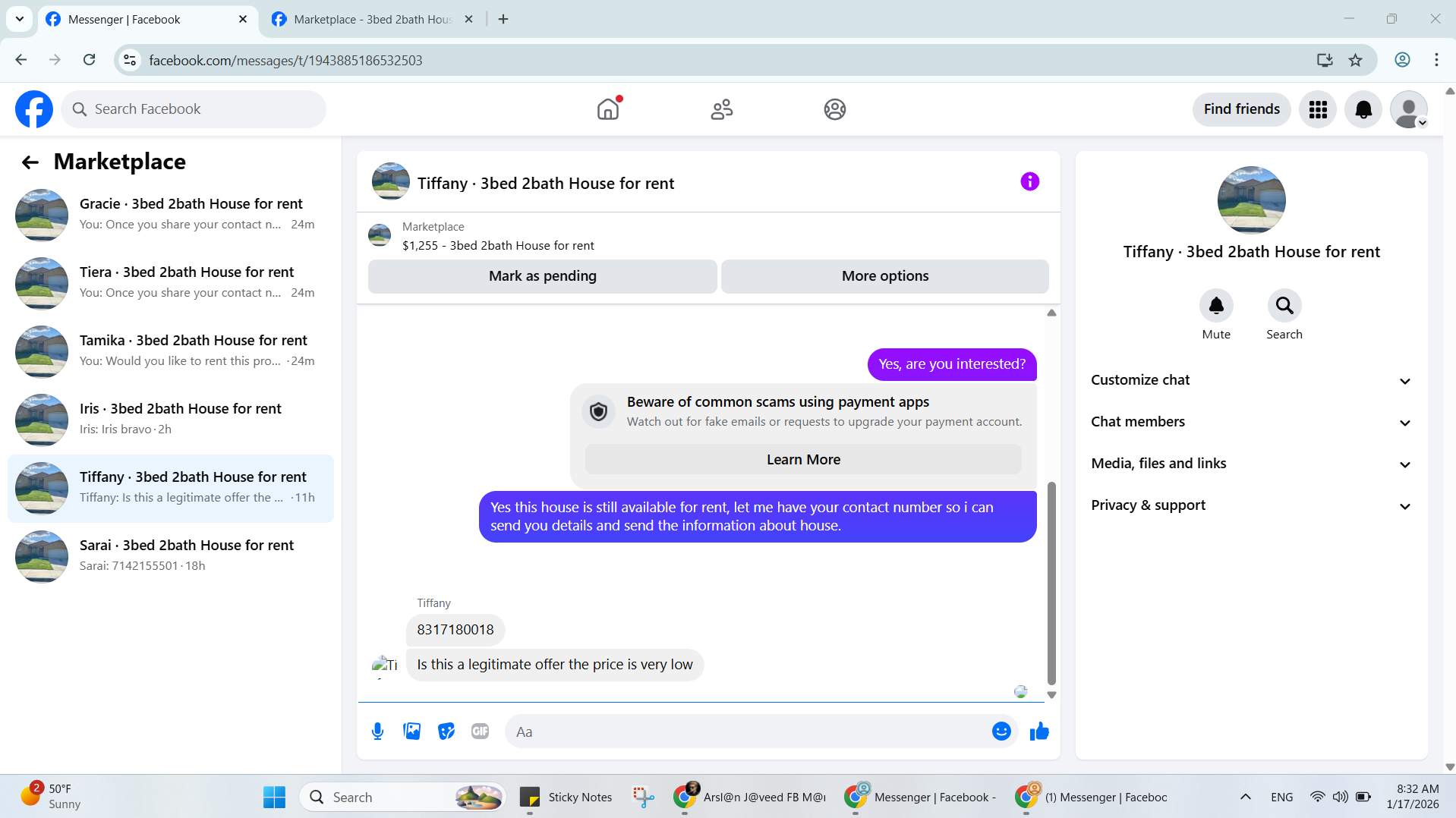Viewport: 1456px width, 818px height.
Task: Click the install app icon in address bar
Action: coord(1325,60)
